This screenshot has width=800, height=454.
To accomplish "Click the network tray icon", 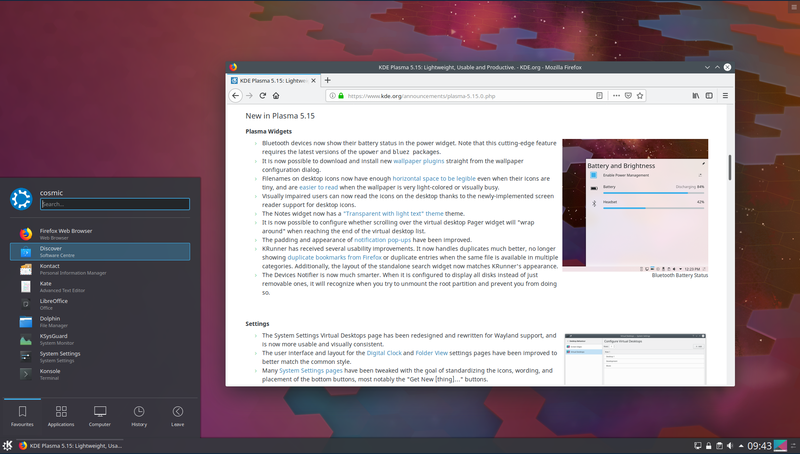I will click(698, 445).
